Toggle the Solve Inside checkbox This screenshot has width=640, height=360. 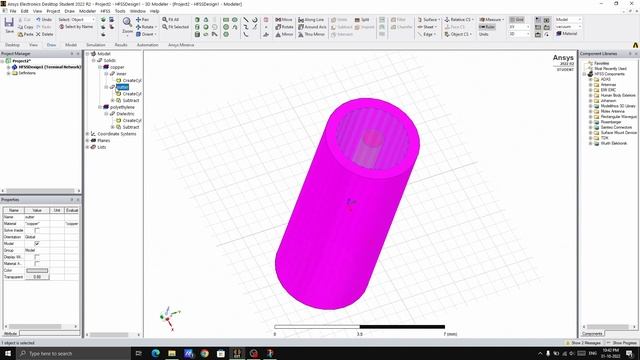coord(37,230)
